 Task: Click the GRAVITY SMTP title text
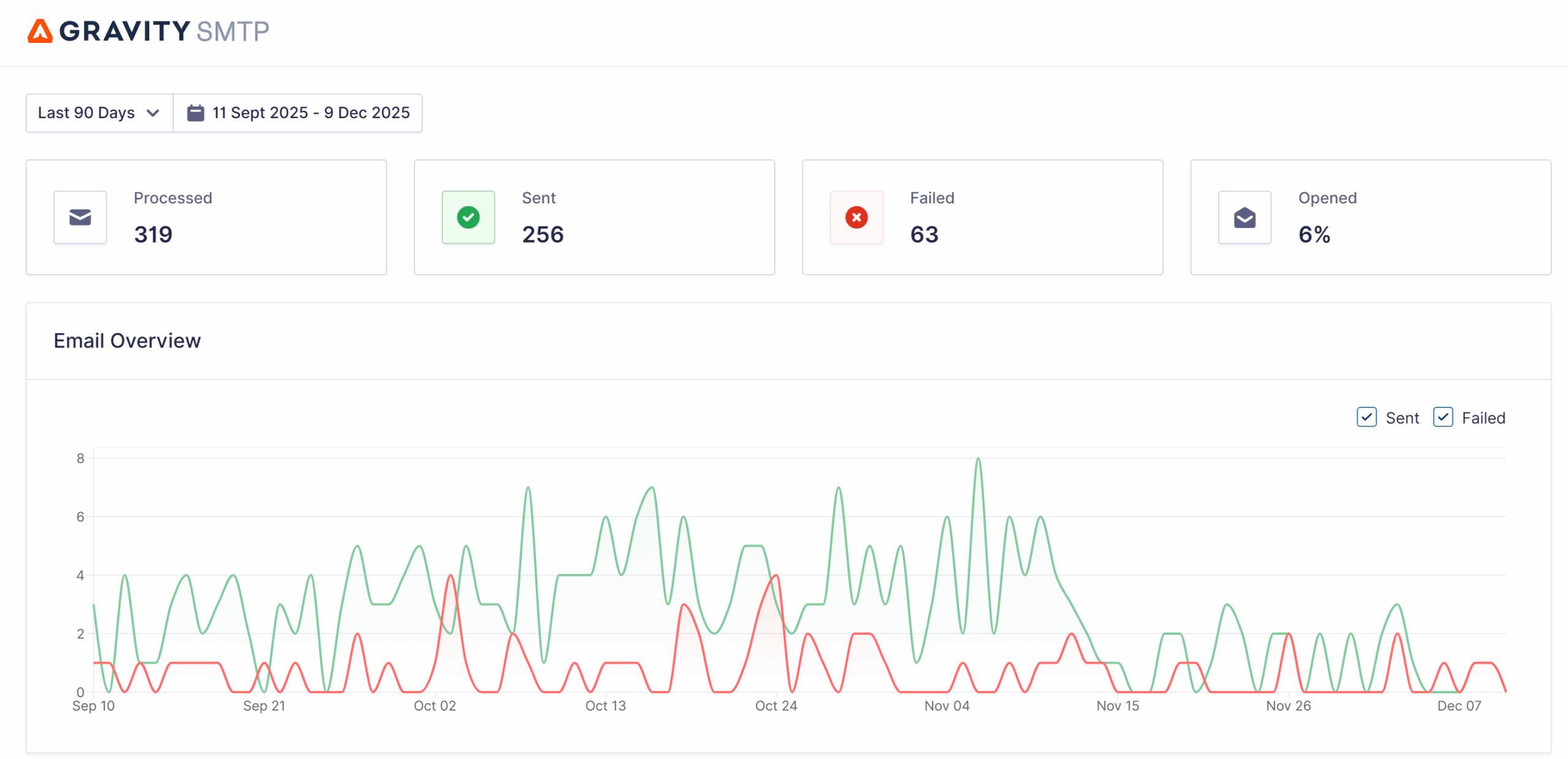tap(164, 31)
